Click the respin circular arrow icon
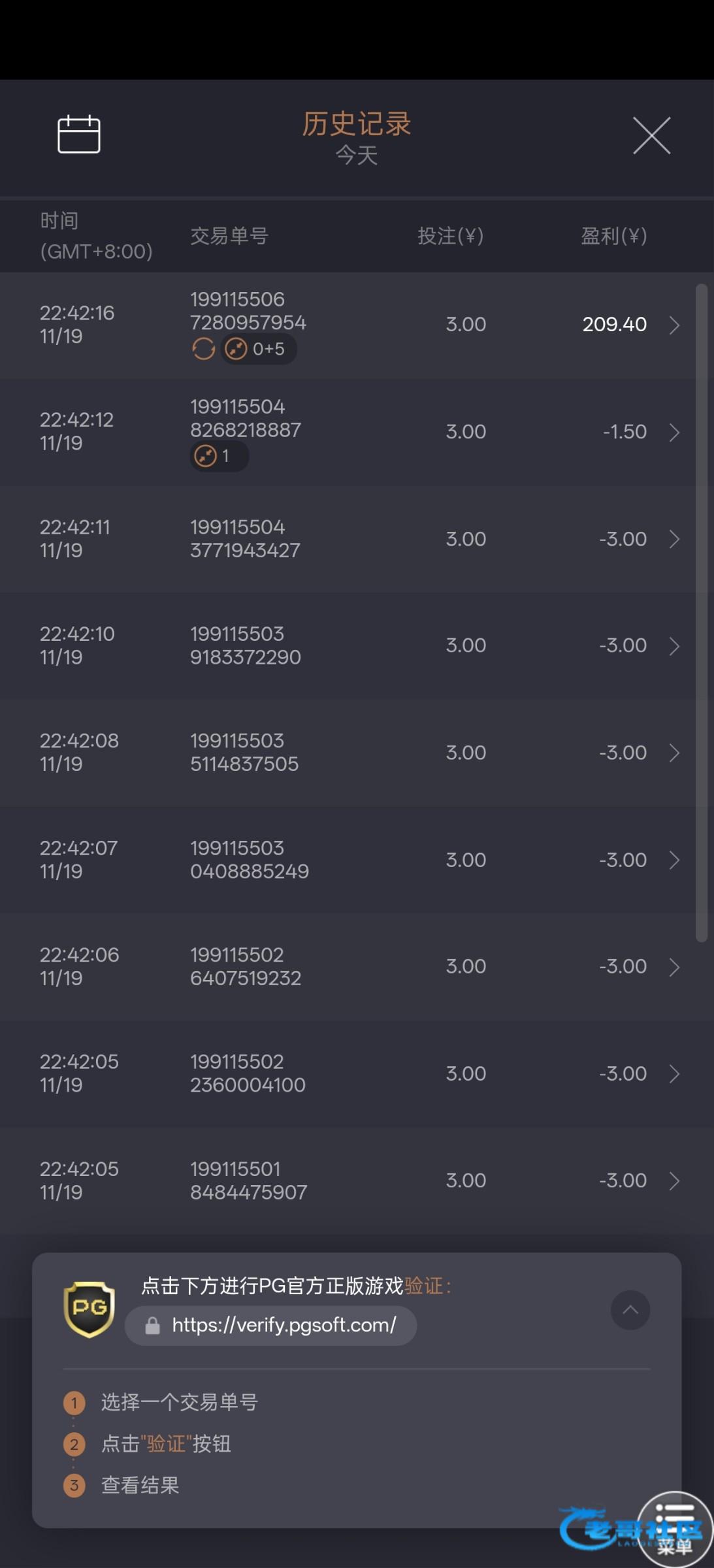714x1568 pixels. 203,349
